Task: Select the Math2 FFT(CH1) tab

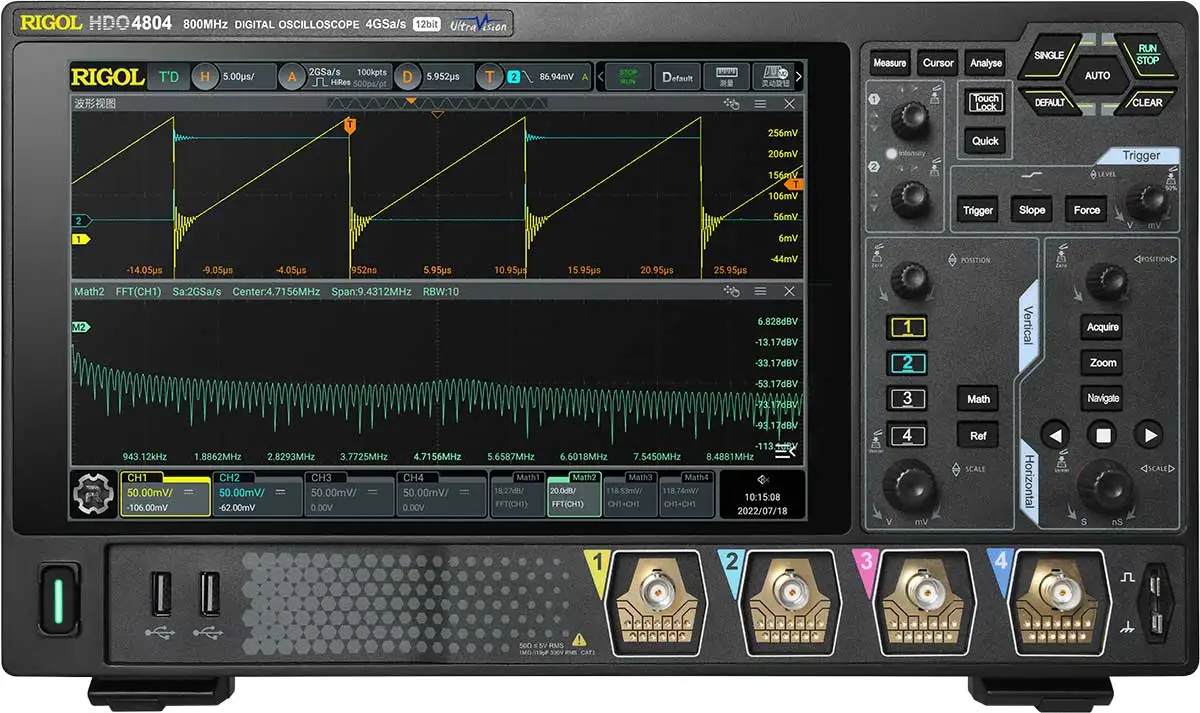Action: coord(574,493)
